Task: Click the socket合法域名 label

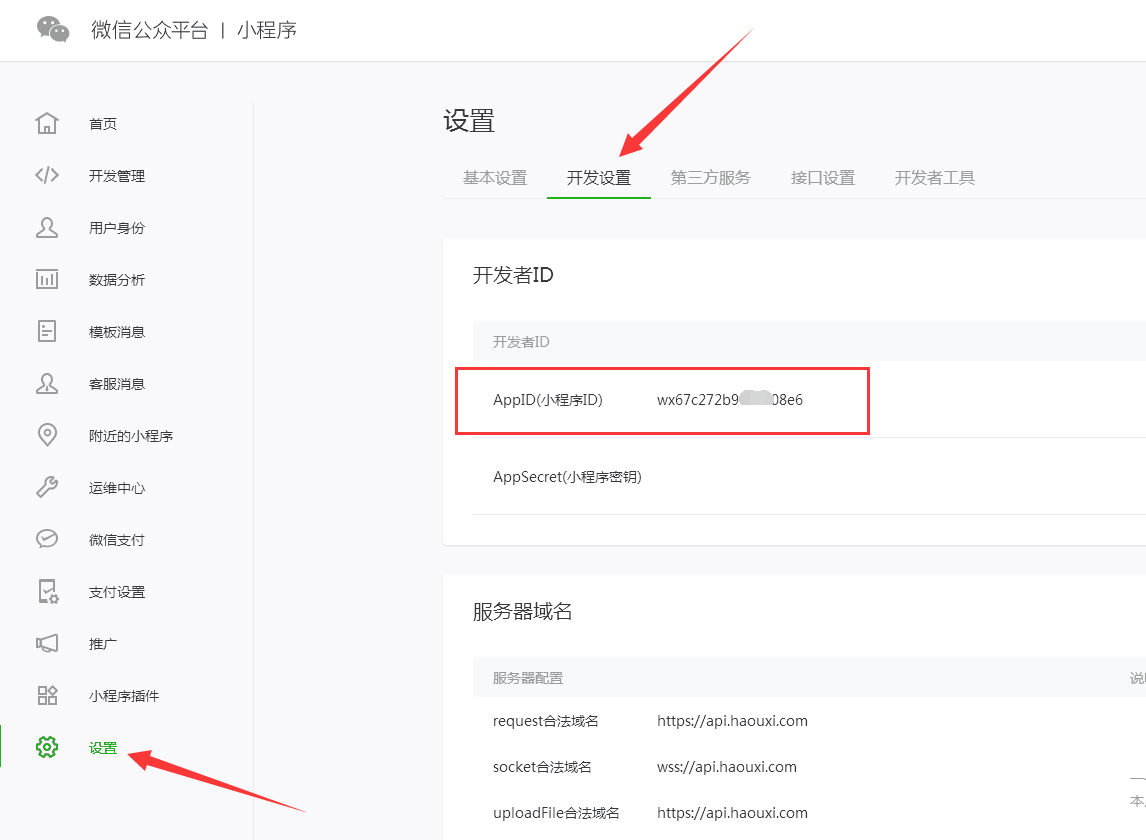Action: tap(542, 767)
